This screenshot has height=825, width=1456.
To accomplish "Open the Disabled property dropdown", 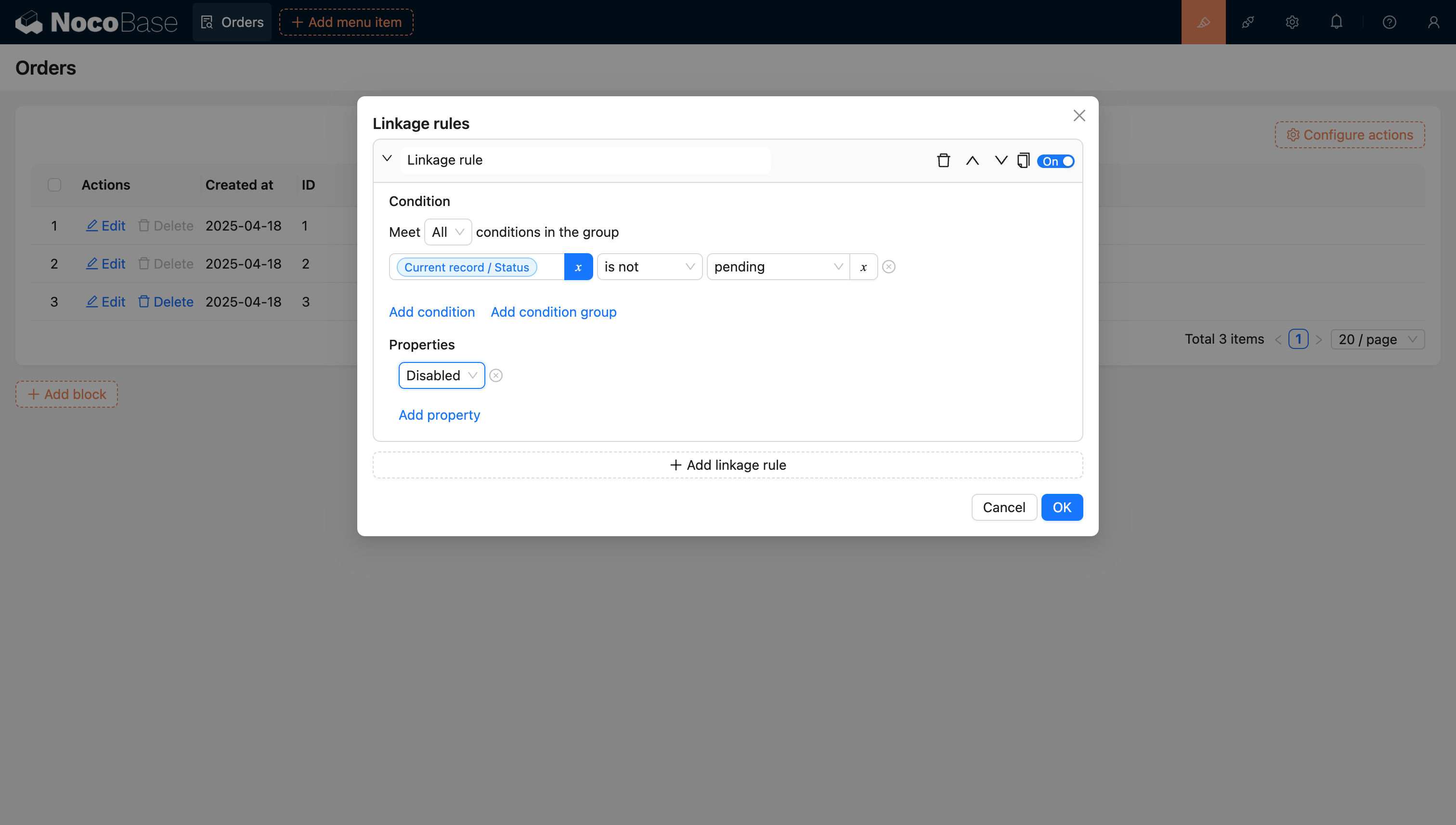I will (442, 375).
